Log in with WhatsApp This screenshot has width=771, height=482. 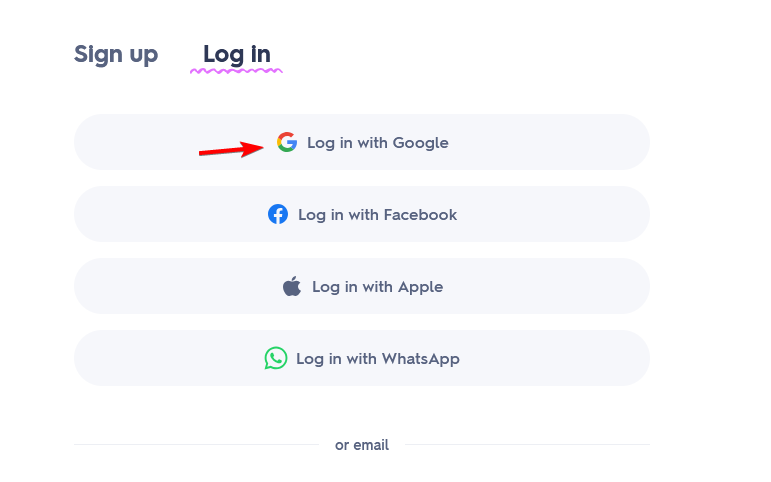point(362,358)
